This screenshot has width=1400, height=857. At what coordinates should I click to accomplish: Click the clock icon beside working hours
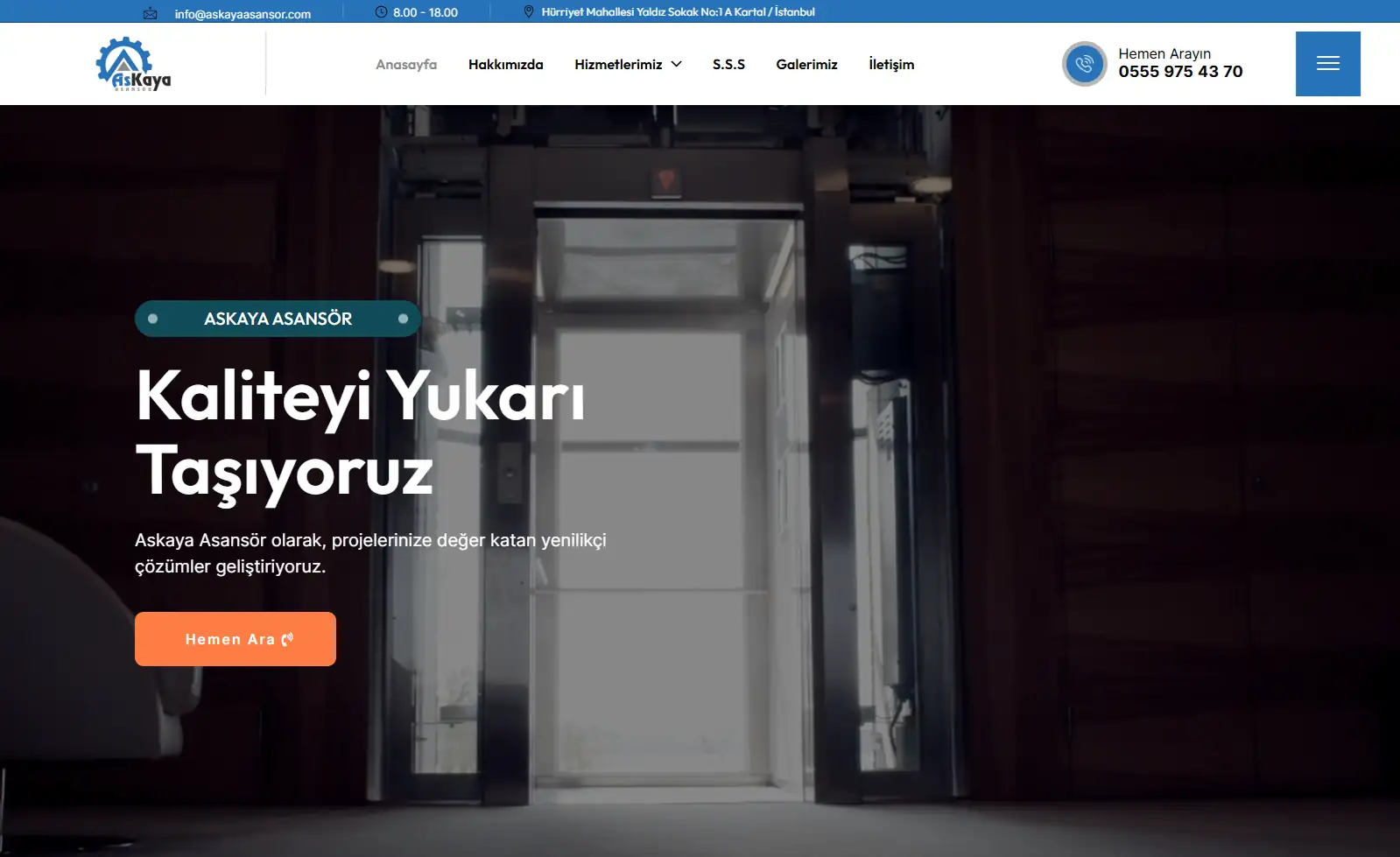pyautogui.click(x=381, y=12)
